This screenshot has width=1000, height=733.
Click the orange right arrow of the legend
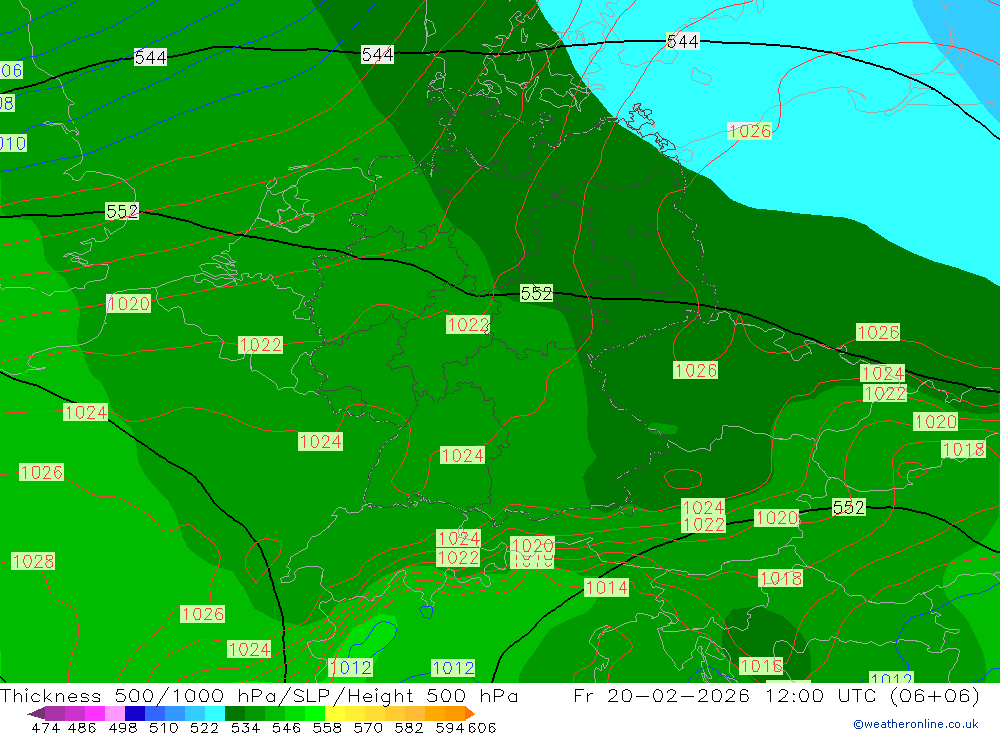468,714
